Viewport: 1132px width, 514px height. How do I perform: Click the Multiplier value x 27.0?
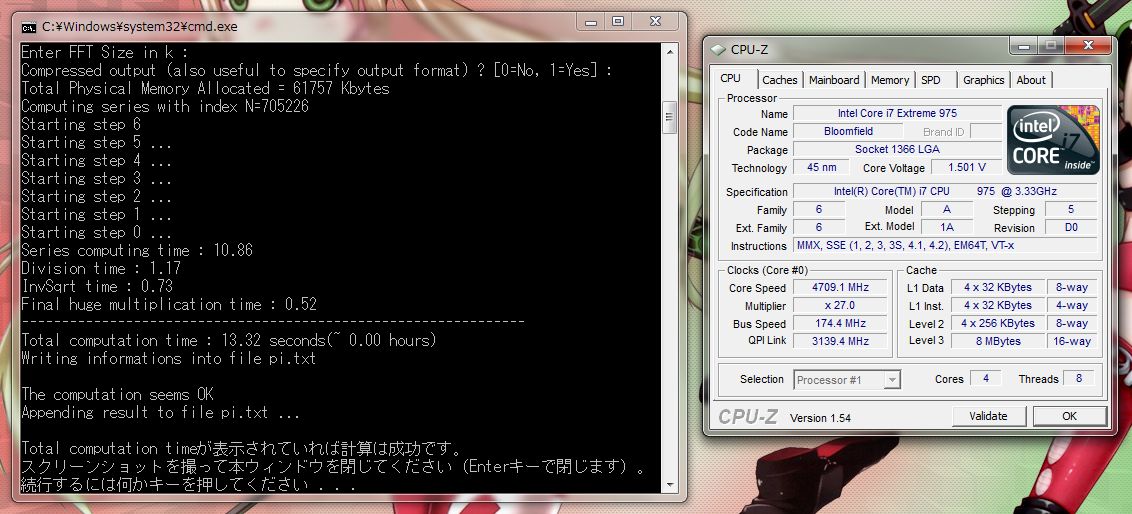pyautogui.click(x=840, y=305)
